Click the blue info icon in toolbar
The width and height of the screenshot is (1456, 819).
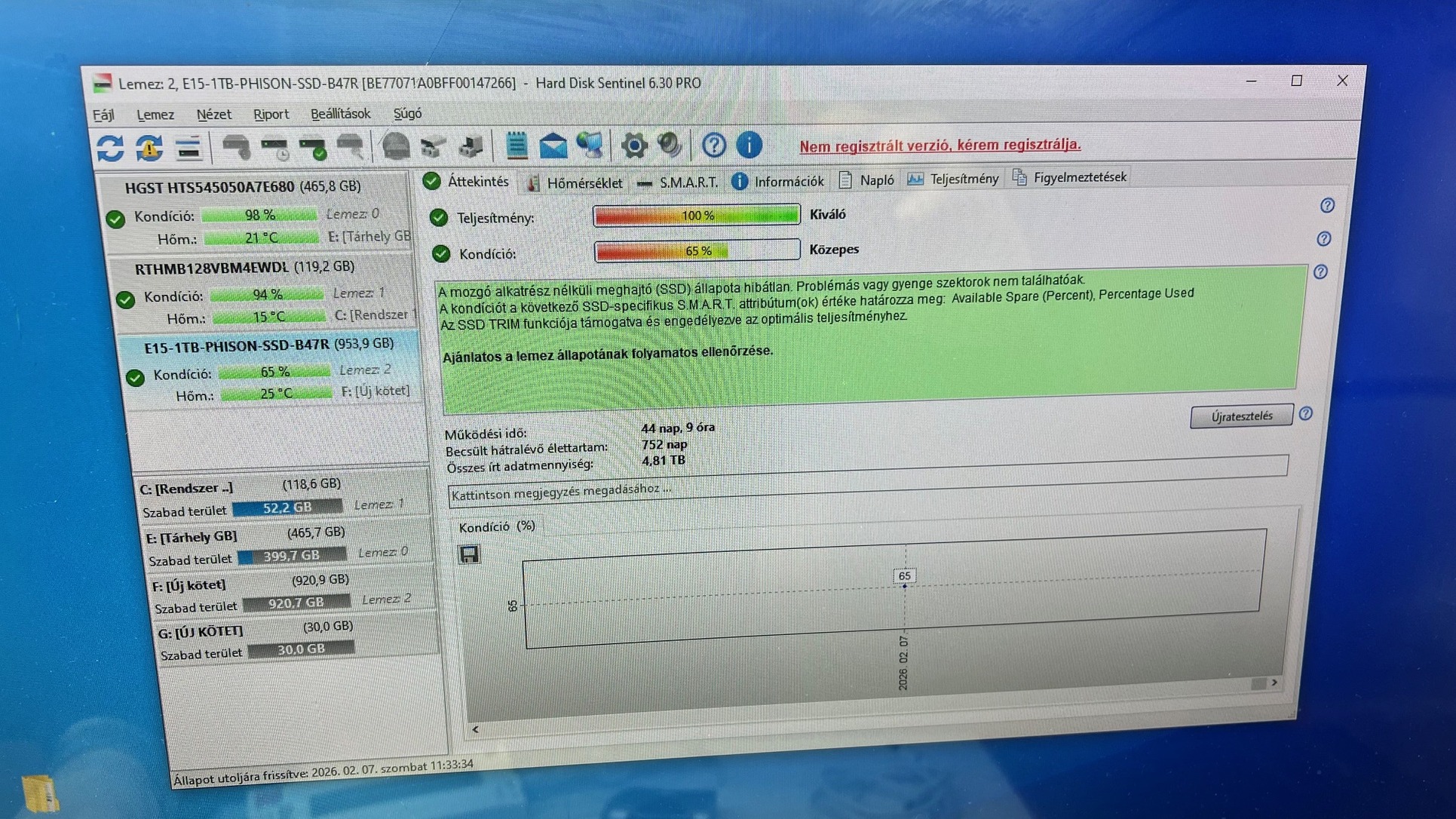(749, 145)
